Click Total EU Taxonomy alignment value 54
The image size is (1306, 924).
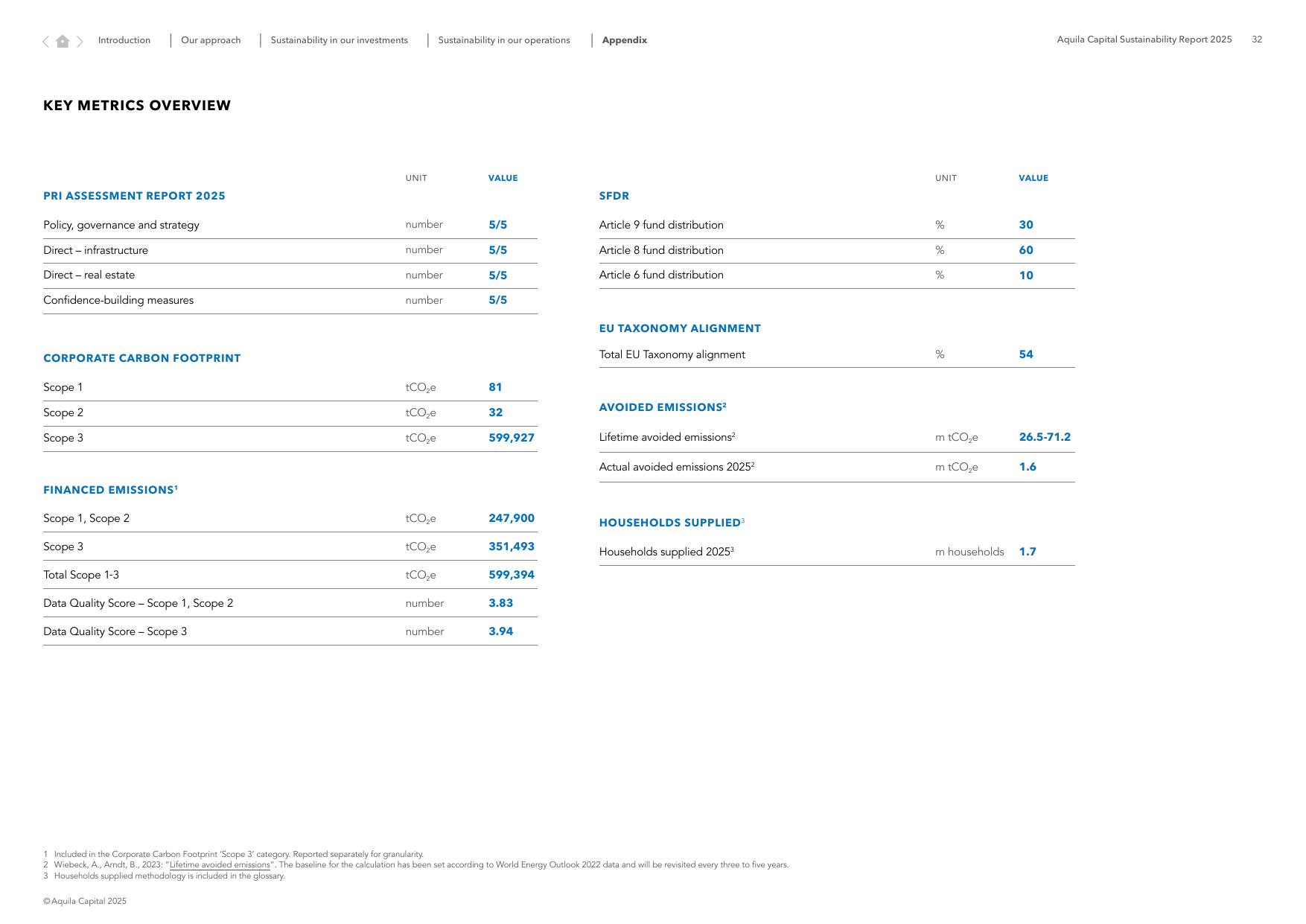click(1026, 354)
